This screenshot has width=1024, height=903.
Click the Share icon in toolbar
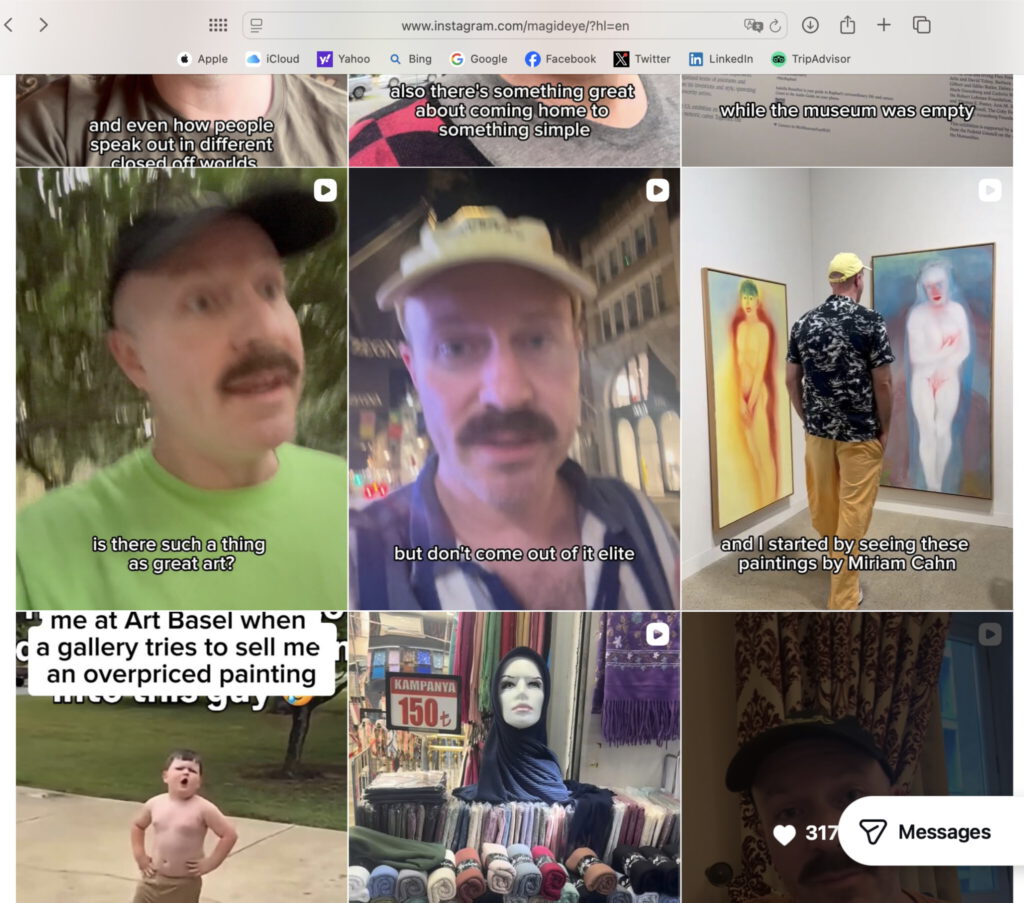coord(847,25)
